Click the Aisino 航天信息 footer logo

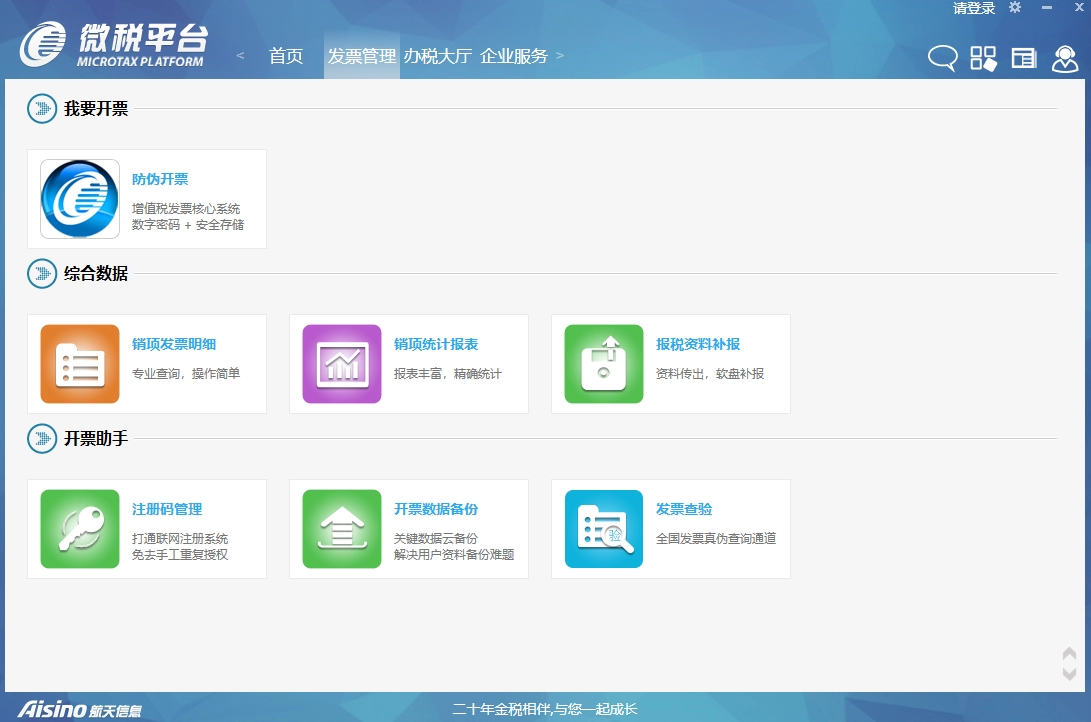79,709
